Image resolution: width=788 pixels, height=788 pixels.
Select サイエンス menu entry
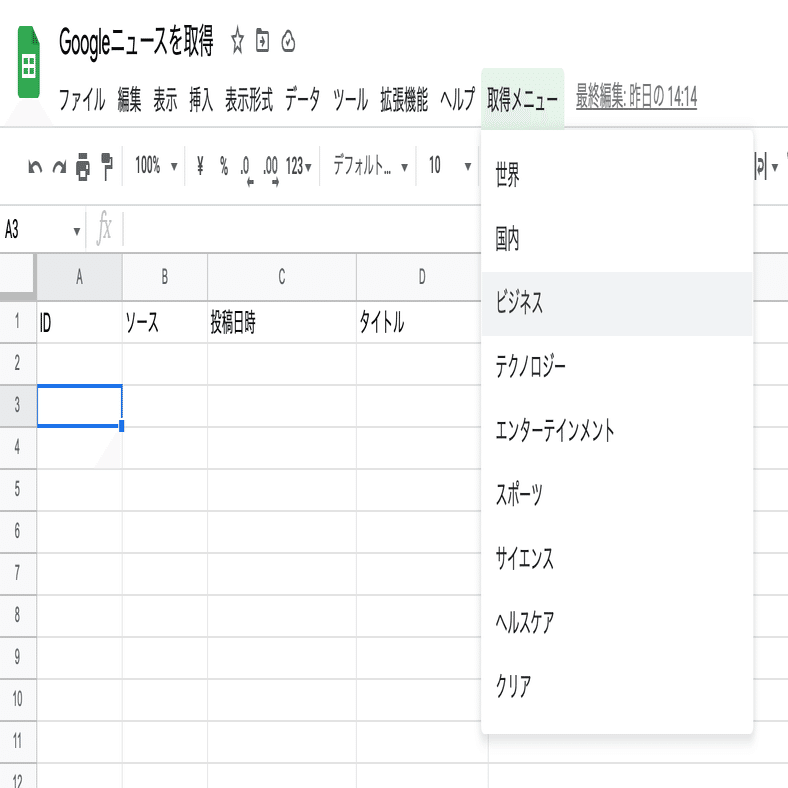pyautogui.click(x=617, y=558)
